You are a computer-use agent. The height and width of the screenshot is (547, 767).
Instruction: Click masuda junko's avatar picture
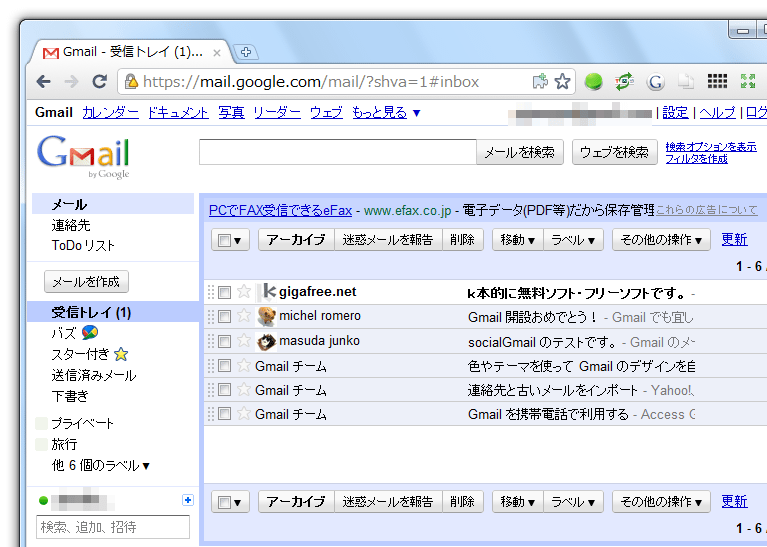(x=266, y=342)
